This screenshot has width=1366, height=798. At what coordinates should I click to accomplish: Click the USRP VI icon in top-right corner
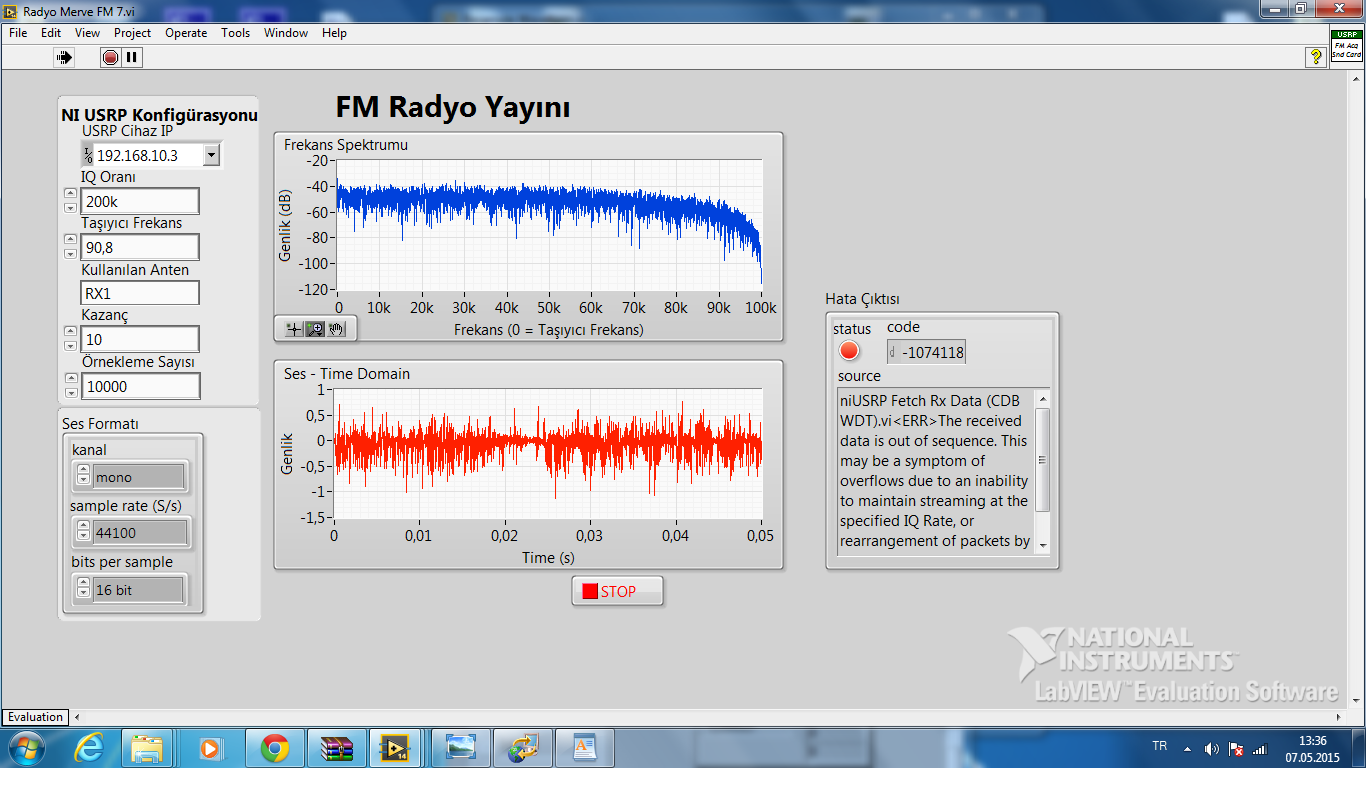(1346, 46)
